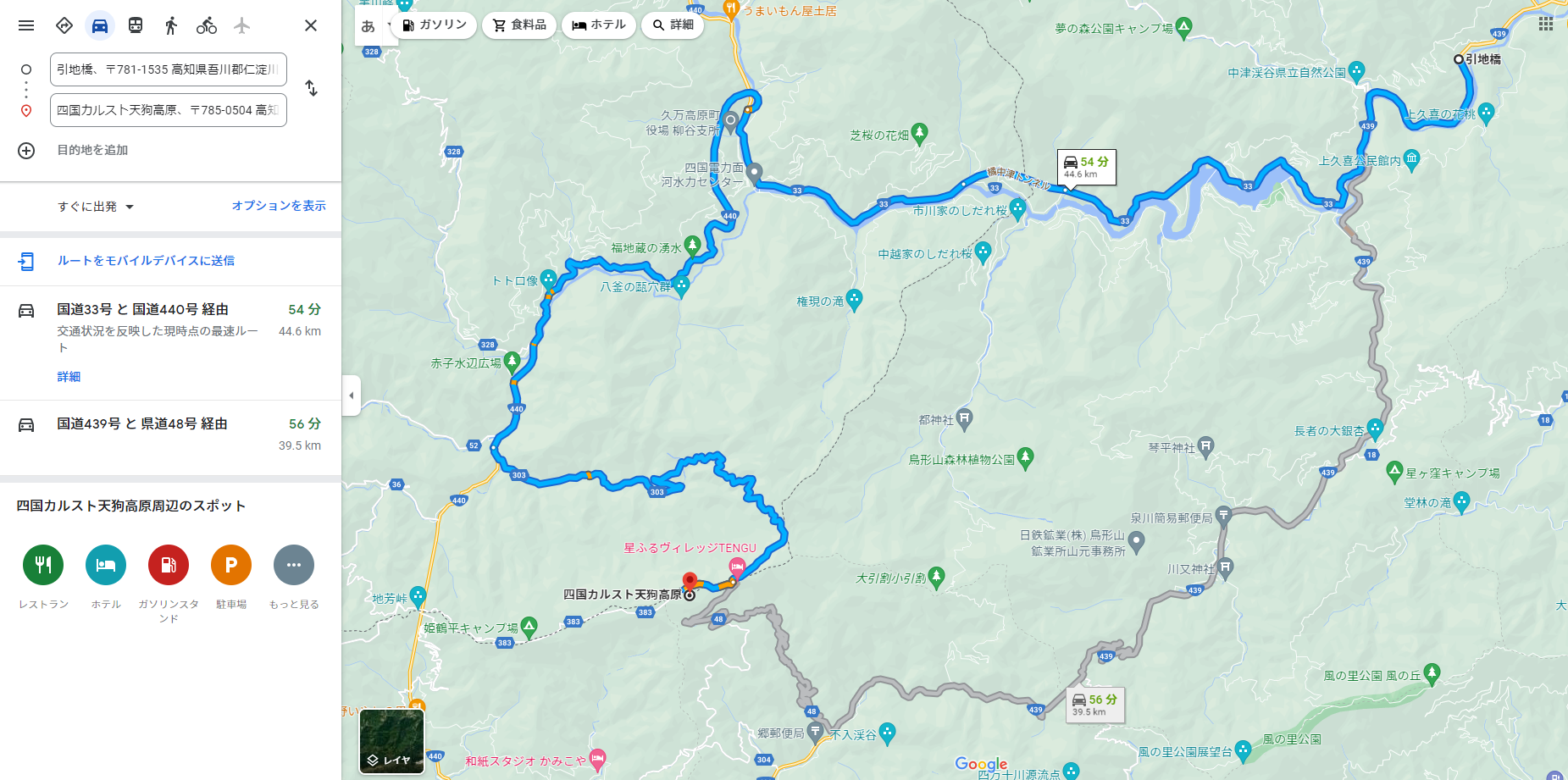Select best travel mode diamond icon
This screenshot has height=780, width=1568.
click(x=64, y=25)
